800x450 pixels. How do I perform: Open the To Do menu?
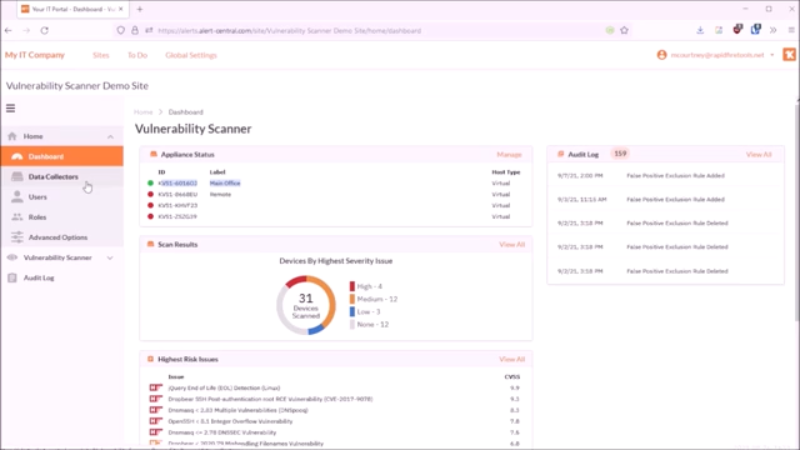tap(137, 55)
